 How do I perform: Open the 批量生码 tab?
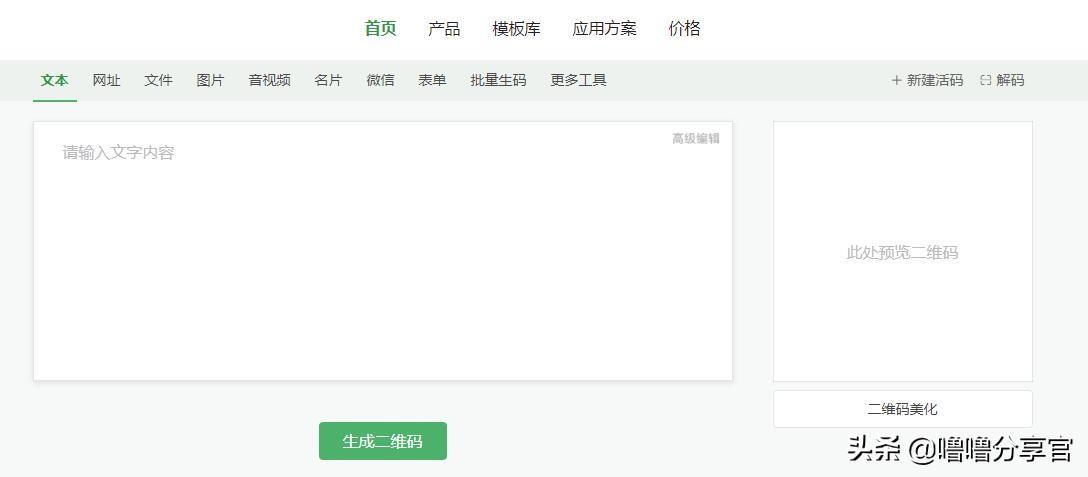coord(498,80)
